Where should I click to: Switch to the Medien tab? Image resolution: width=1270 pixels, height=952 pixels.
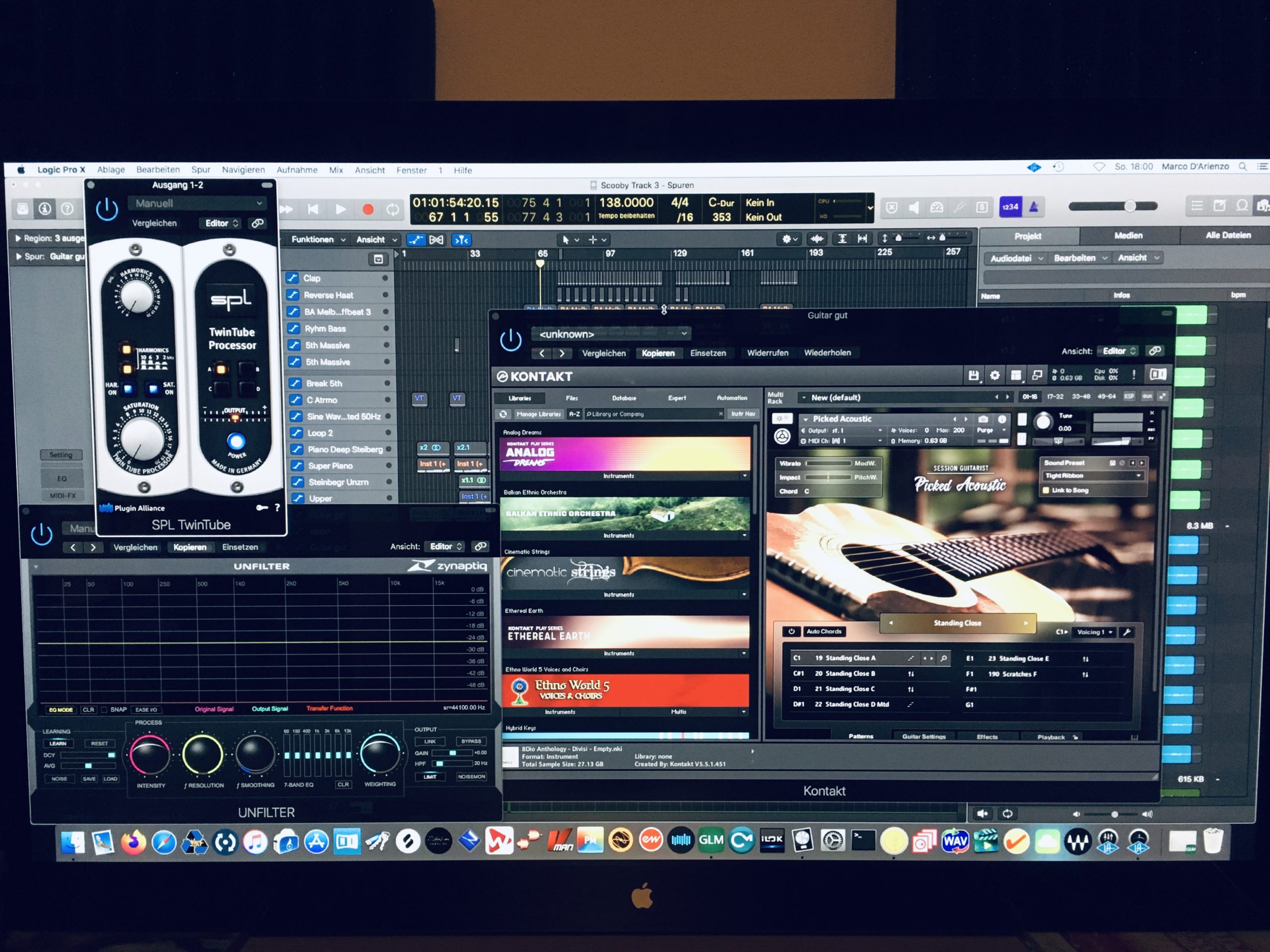pyautogui.click(x=1128, y=236)
